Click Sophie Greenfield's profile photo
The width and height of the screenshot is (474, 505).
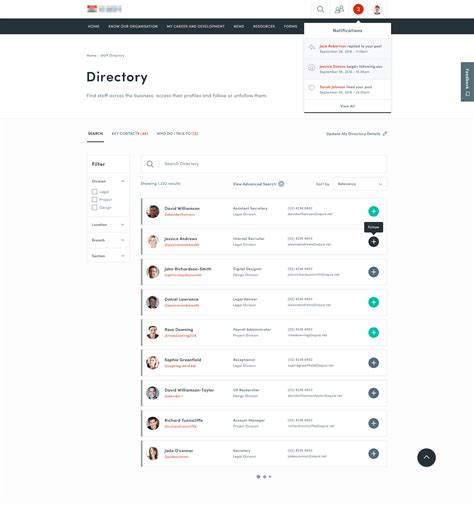pos(153,363)
